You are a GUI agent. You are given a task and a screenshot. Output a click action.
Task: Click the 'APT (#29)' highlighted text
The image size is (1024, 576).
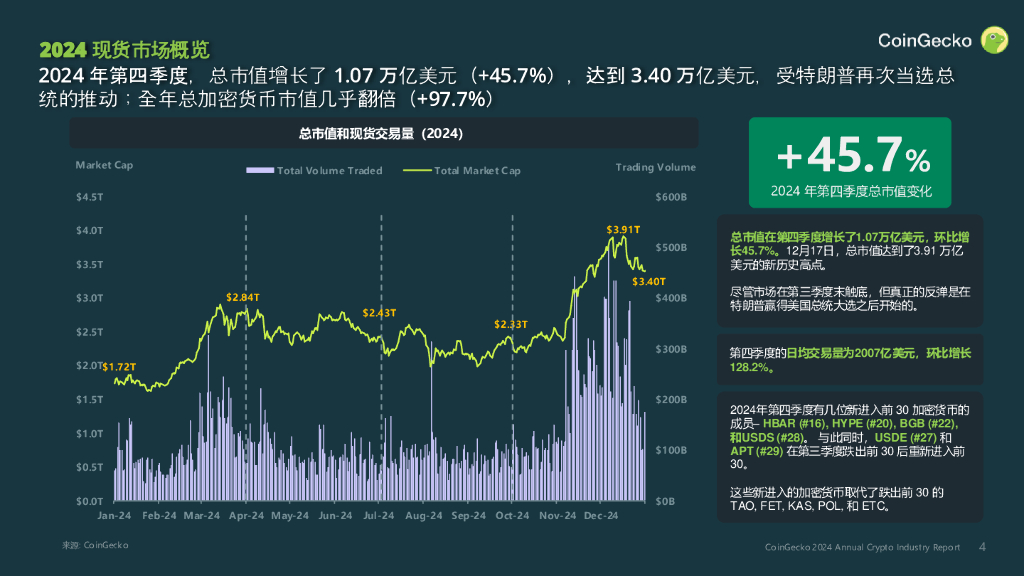(756, 451)
